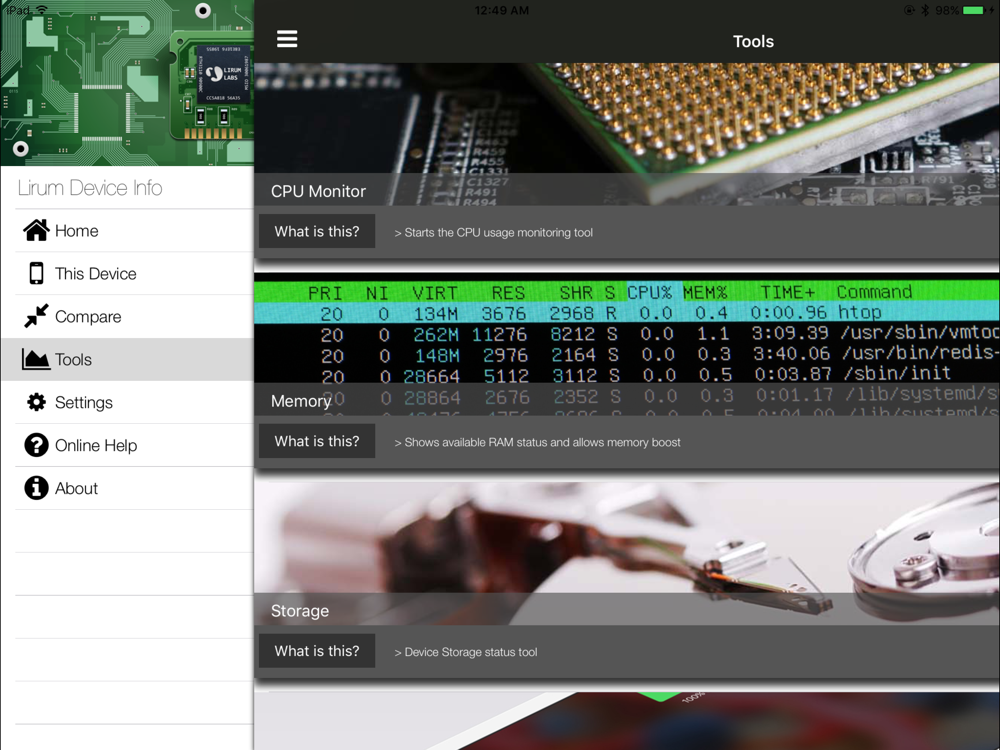Click 'What is this?' under Storage
Viewport: 1000px width, 750px height.
click(317, 651)
